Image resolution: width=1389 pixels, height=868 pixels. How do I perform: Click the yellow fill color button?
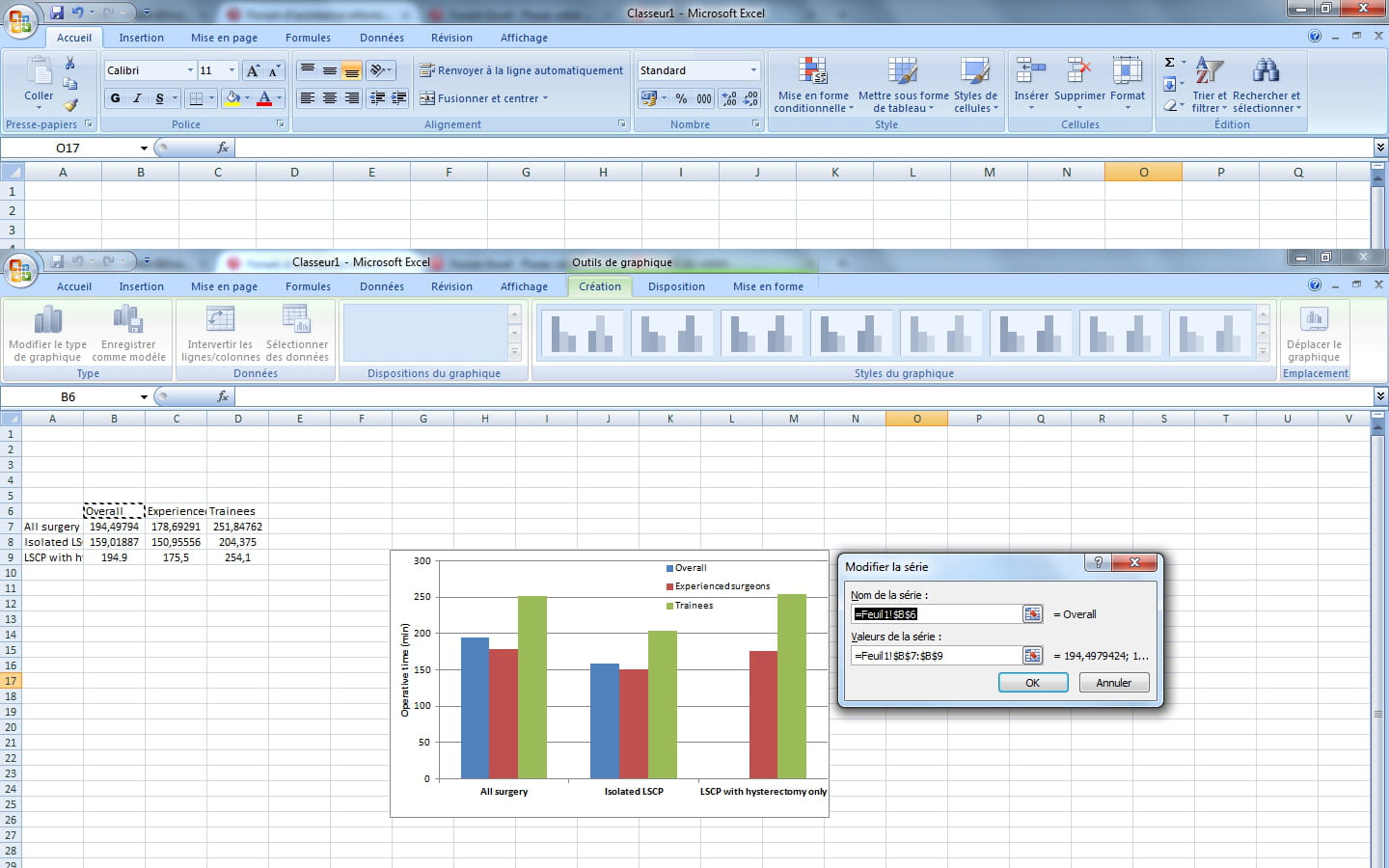pos(231,98)
